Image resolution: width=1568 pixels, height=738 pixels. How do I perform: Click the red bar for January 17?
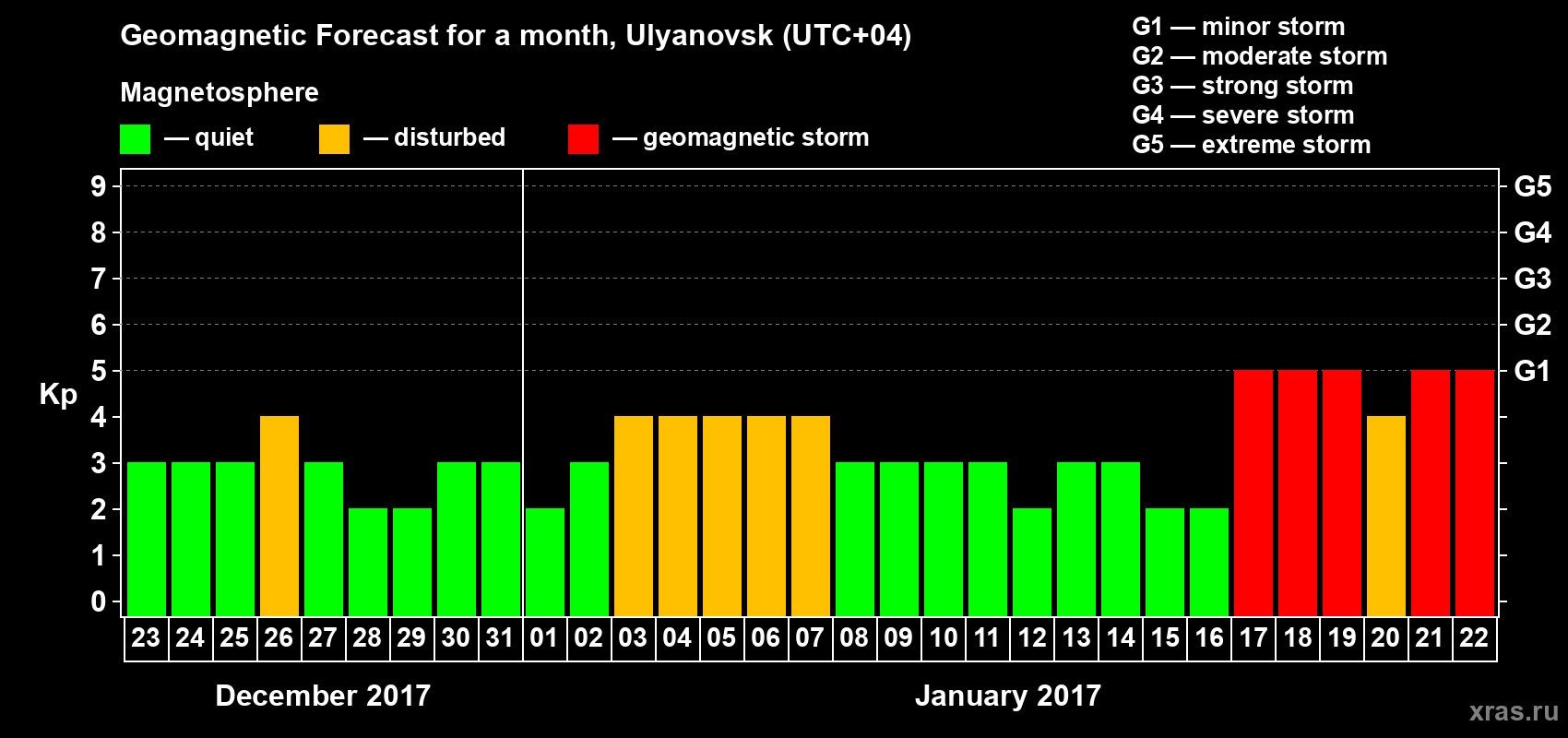coord(1253,493)
